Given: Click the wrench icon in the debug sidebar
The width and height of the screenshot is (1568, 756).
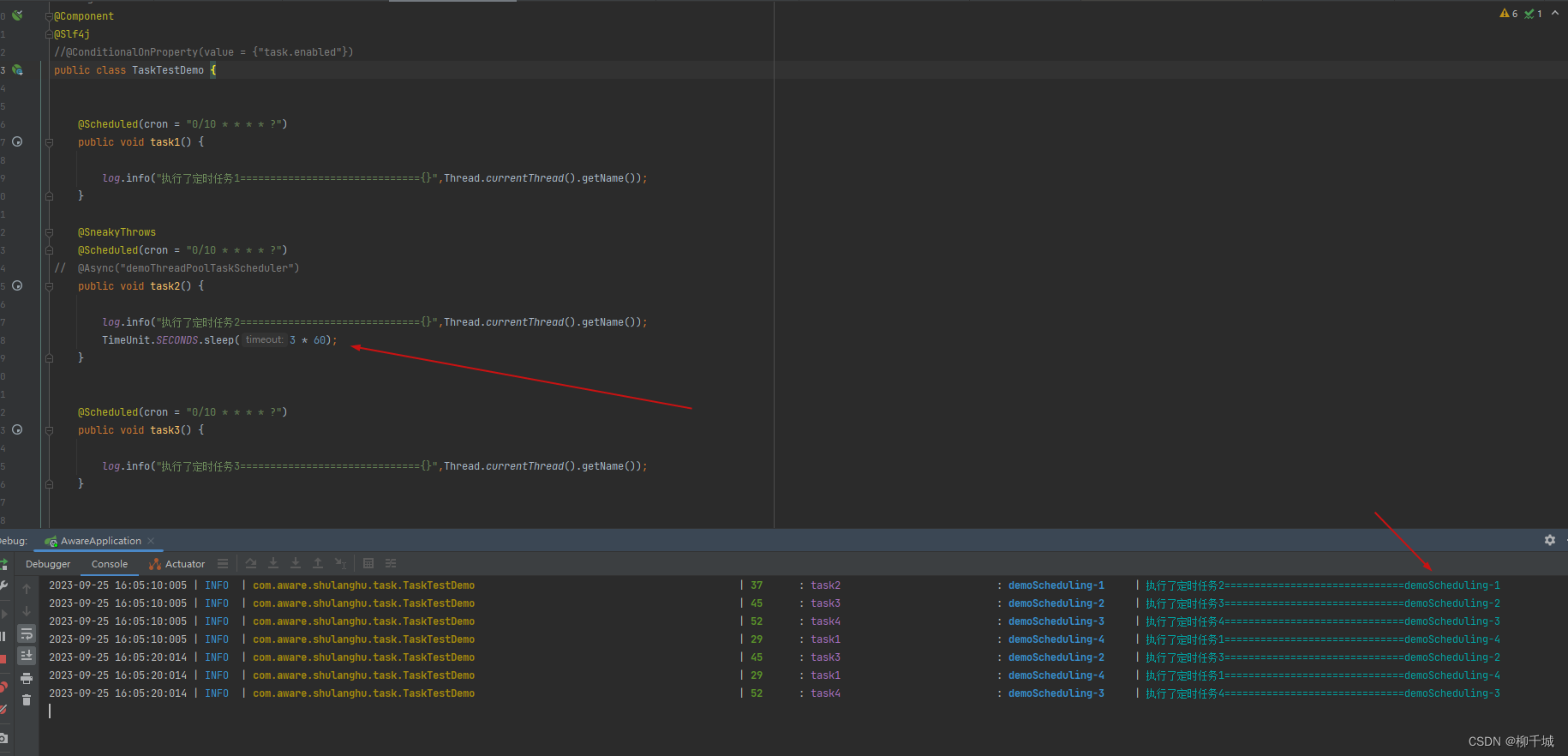Looking at the screenshot, I should click(3, 586).
